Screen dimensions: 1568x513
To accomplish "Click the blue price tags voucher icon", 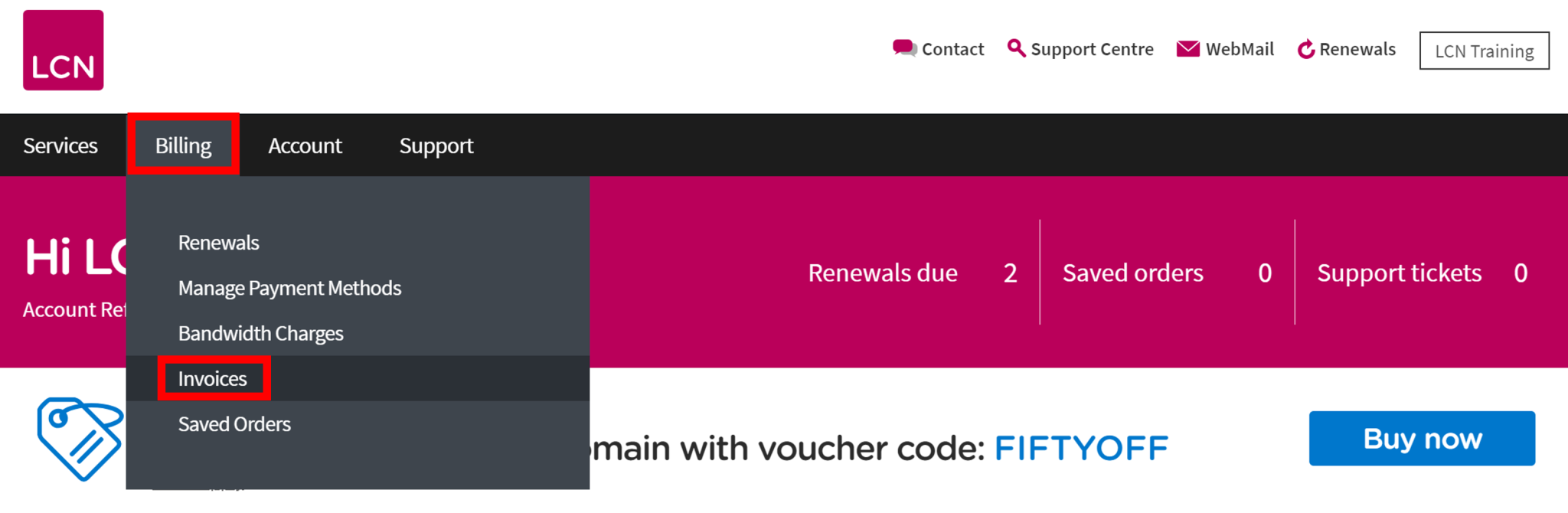I will 79,440.
